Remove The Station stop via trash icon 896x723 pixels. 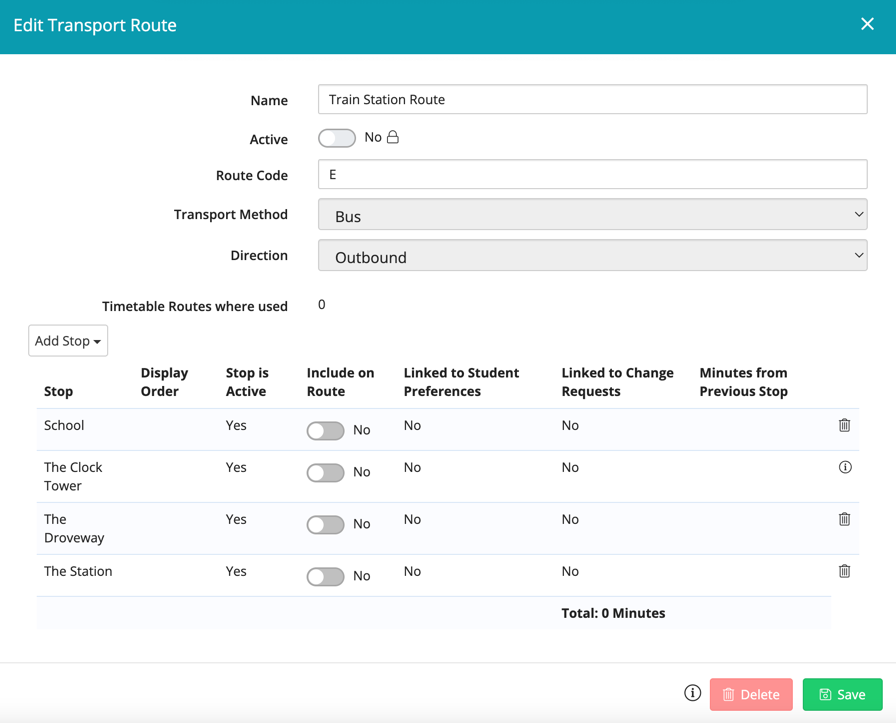(844, 572)
